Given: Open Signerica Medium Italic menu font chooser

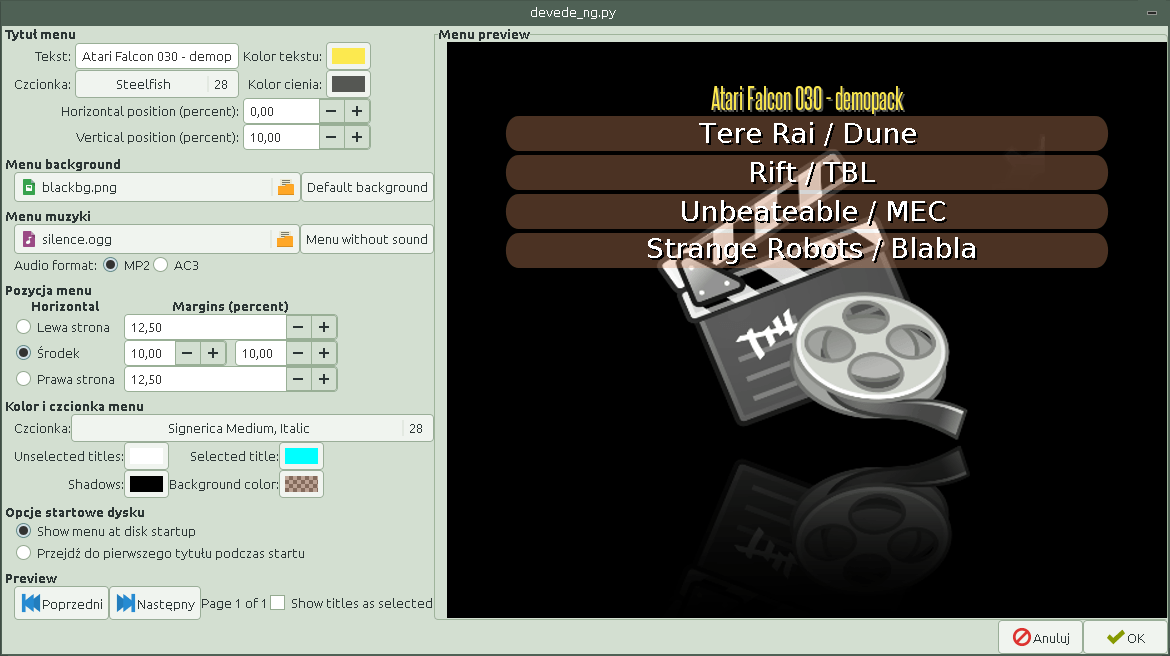Looking at the screenshot, I should pyautogui.click(x=252, y=428).
